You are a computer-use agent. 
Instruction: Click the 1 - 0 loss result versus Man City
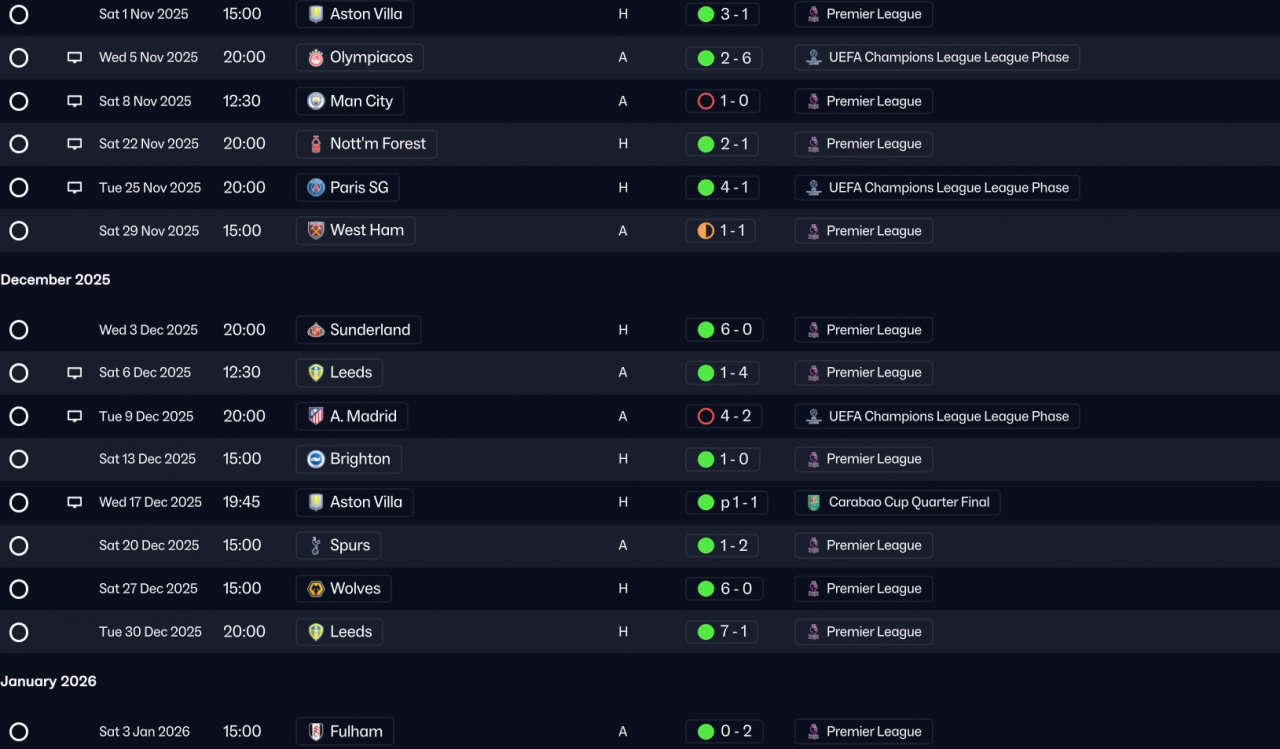click(x=723, y=101)
